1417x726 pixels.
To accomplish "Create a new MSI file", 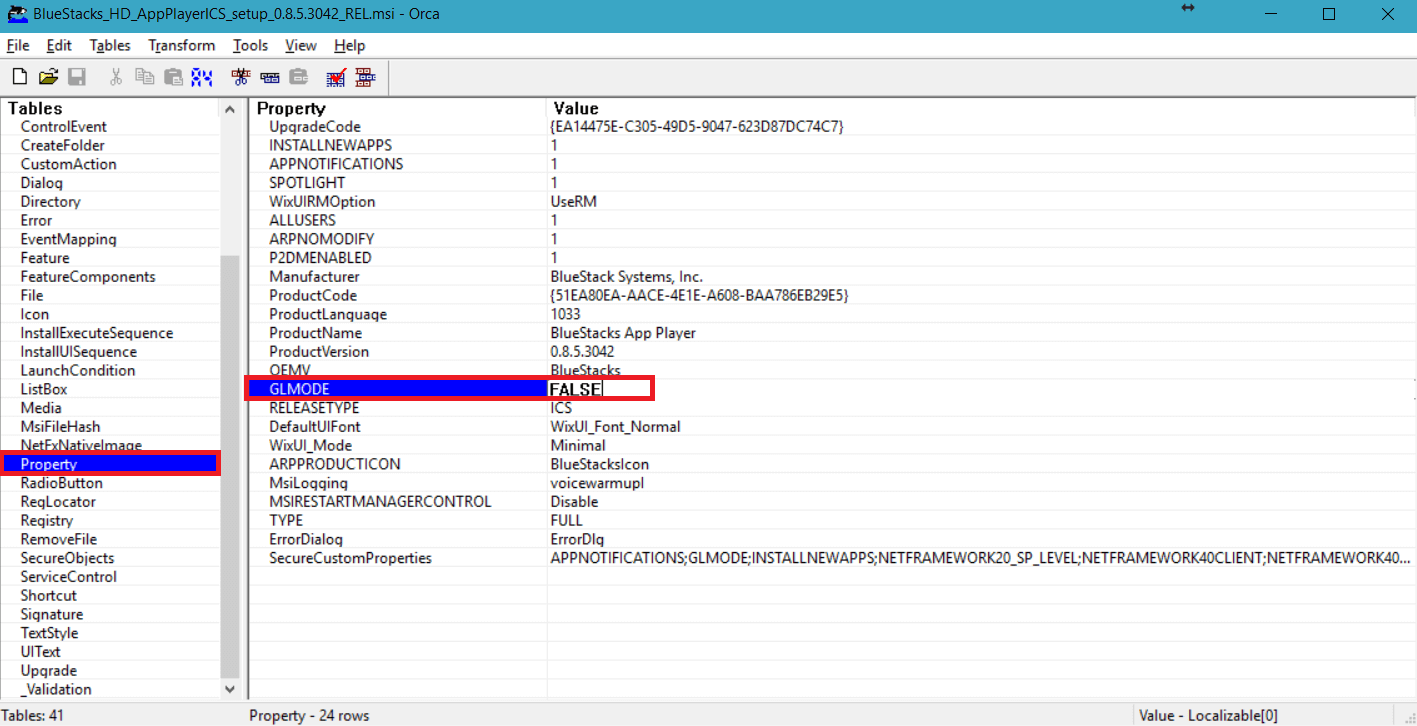I will (x=18, y=76).
